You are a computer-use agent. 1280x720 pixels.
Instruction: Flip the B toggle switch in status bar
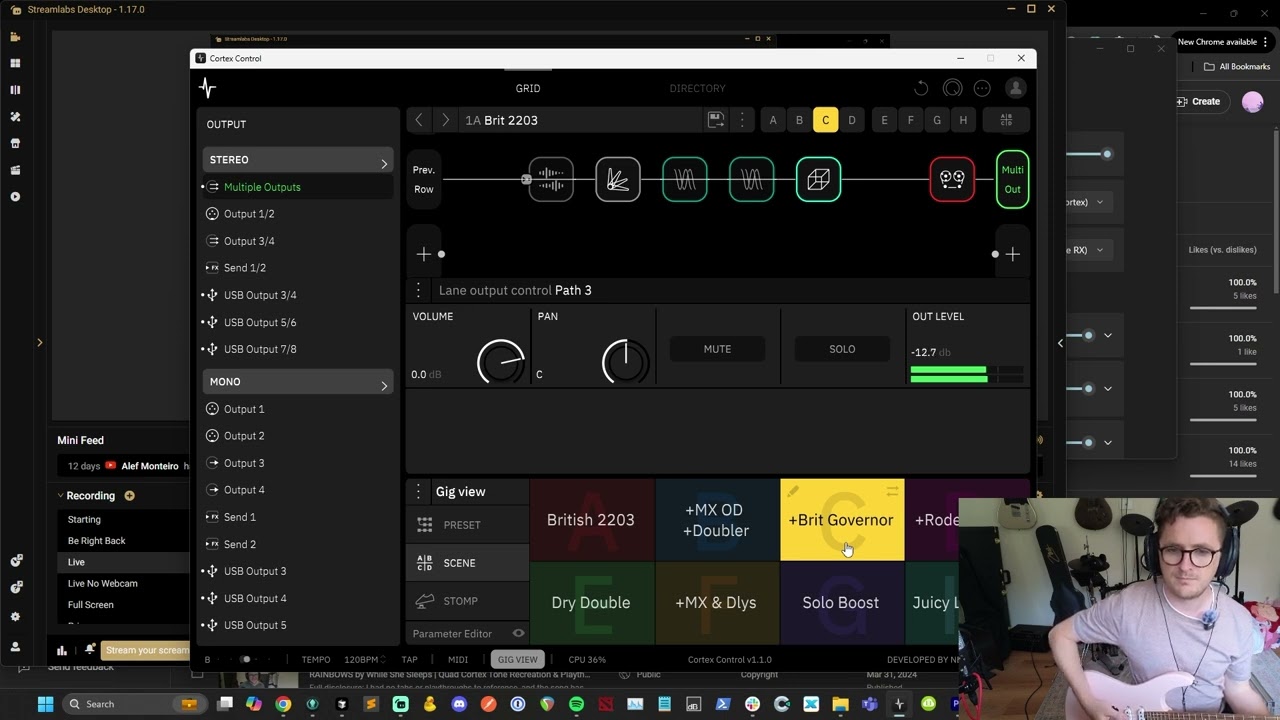click(x=244, y=660)
